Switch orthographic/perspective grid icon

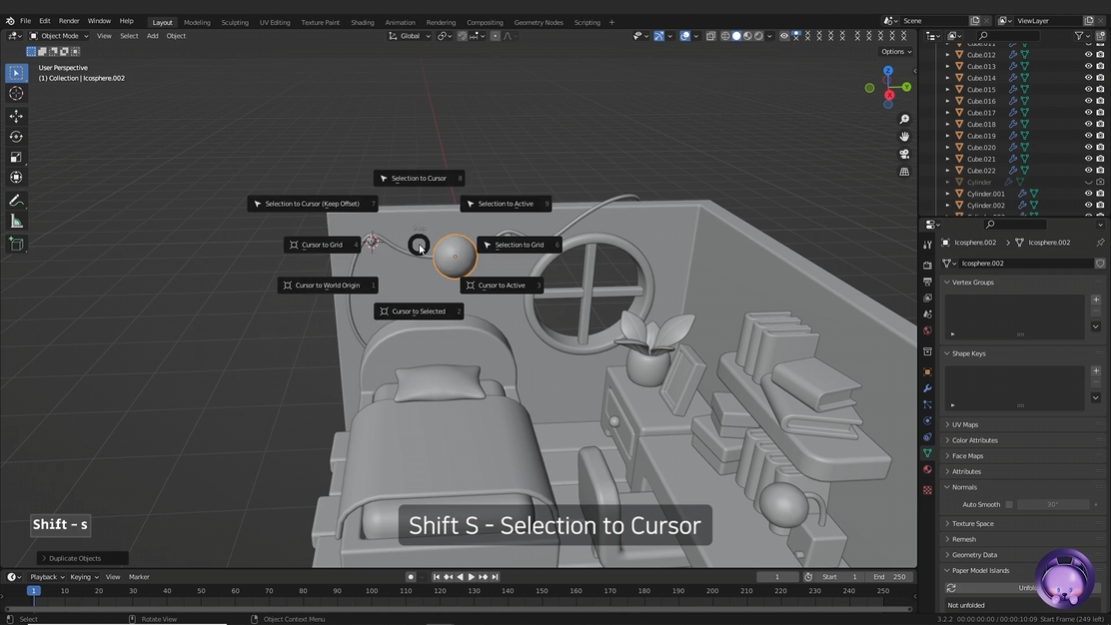click(904, 171)
